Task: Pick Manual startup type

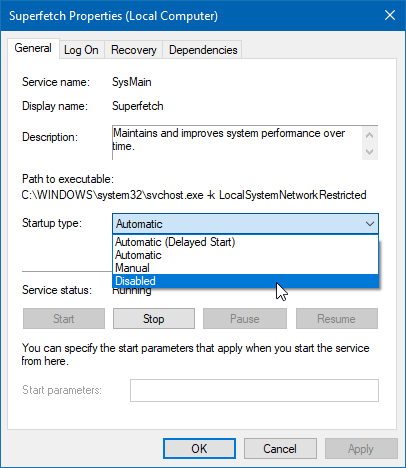Action: coord(245,268)
